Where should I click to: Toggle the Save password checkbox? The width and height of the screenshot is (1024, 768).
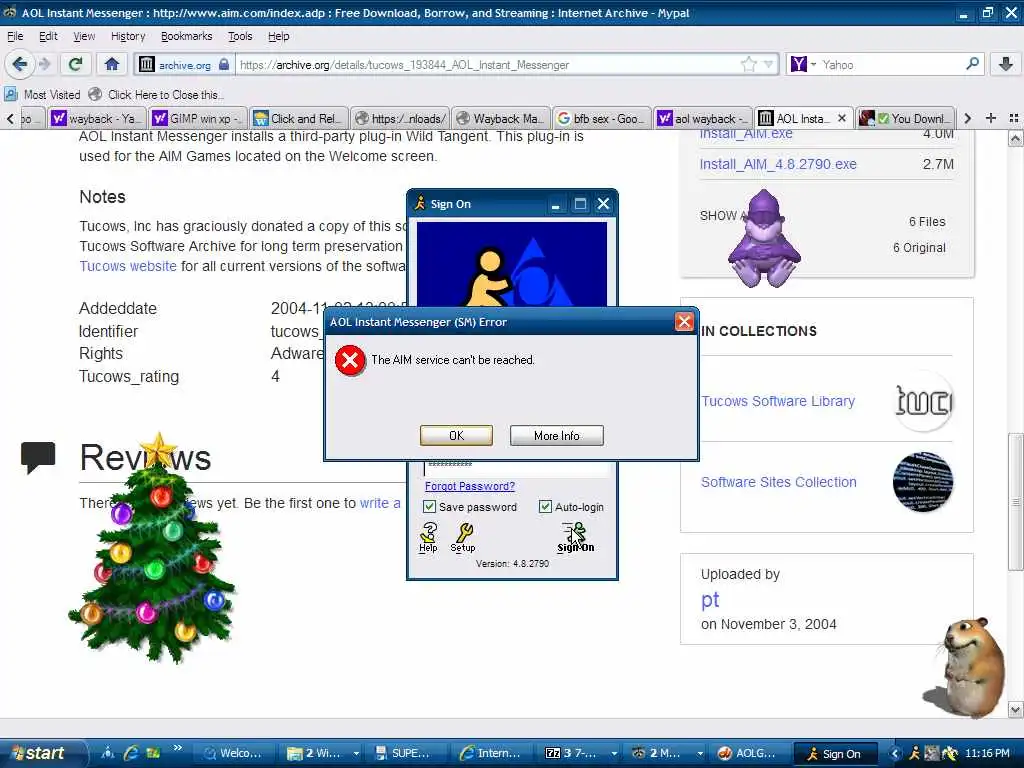coord(429,507)
